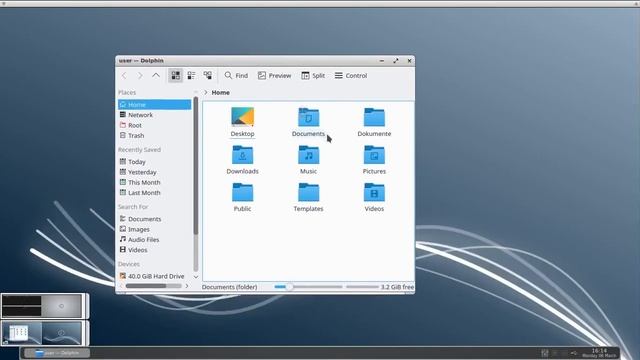640x360 pixels.
Task: Click Home in the breadcrumb bar
Action: click(x=220, y=93)
